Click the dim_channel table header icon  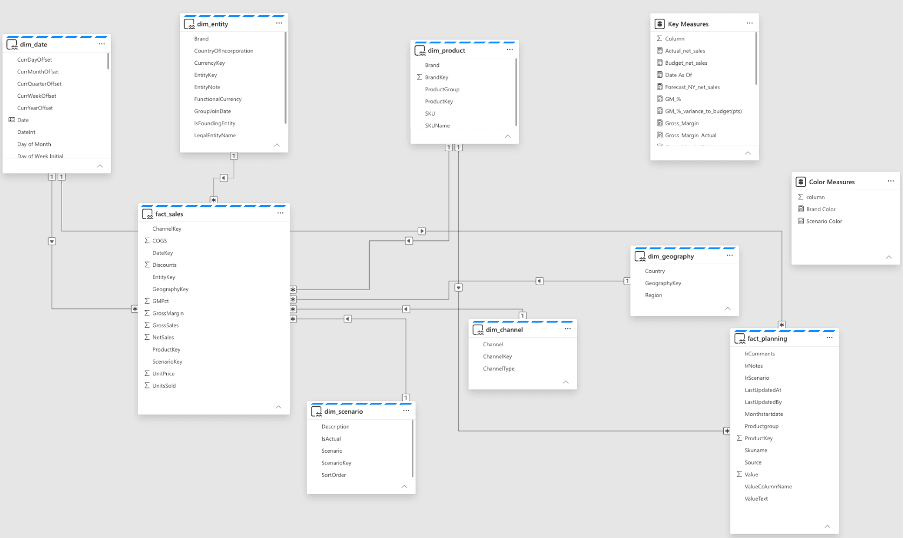(478, 330)
